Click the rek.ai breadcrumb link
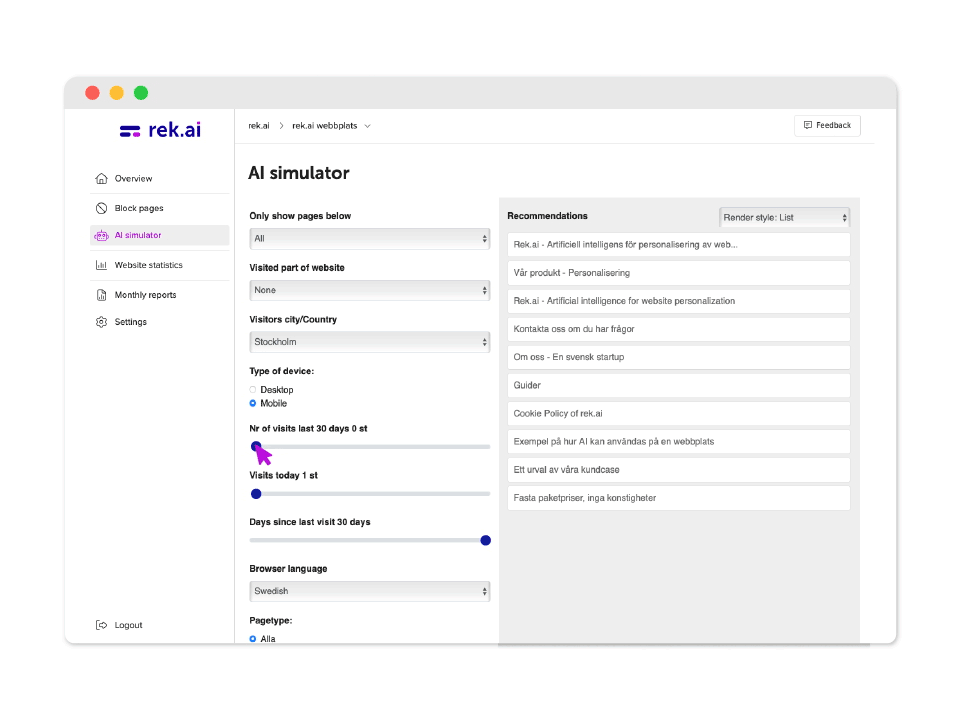Screen dimensions: 960x720 point(259,126)
